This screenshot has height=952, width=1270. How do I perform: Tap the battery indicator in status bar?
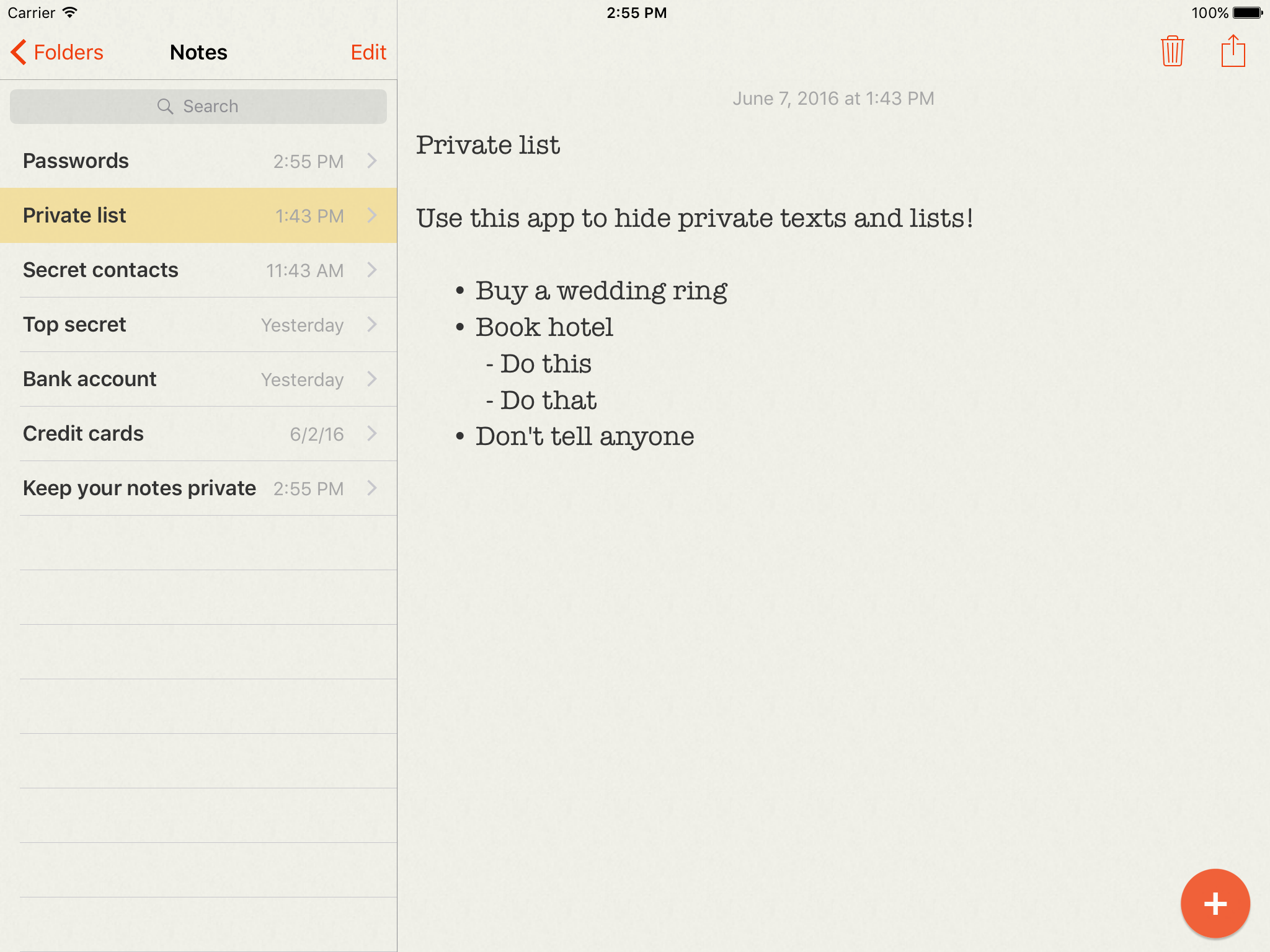click(1247, 12)
